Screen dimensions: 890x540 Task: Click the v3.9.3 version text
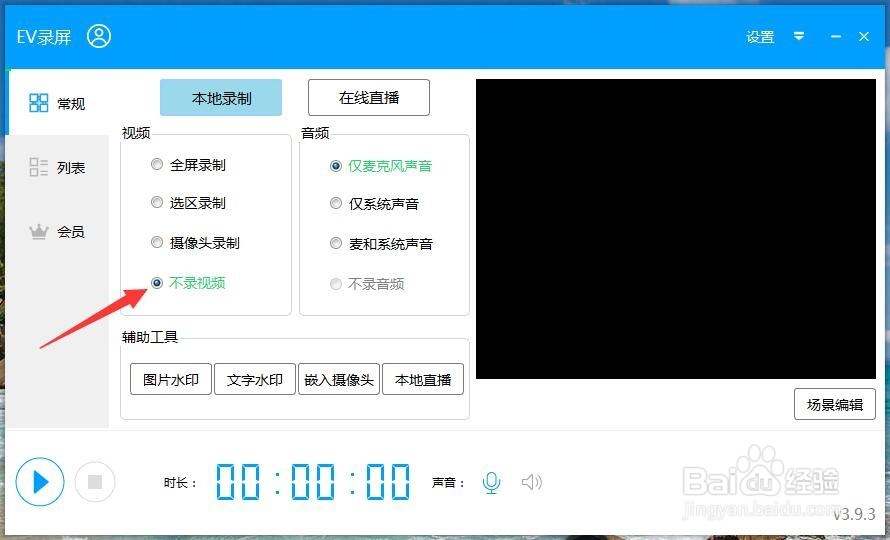pyautogui.click(x=854, y=514)
